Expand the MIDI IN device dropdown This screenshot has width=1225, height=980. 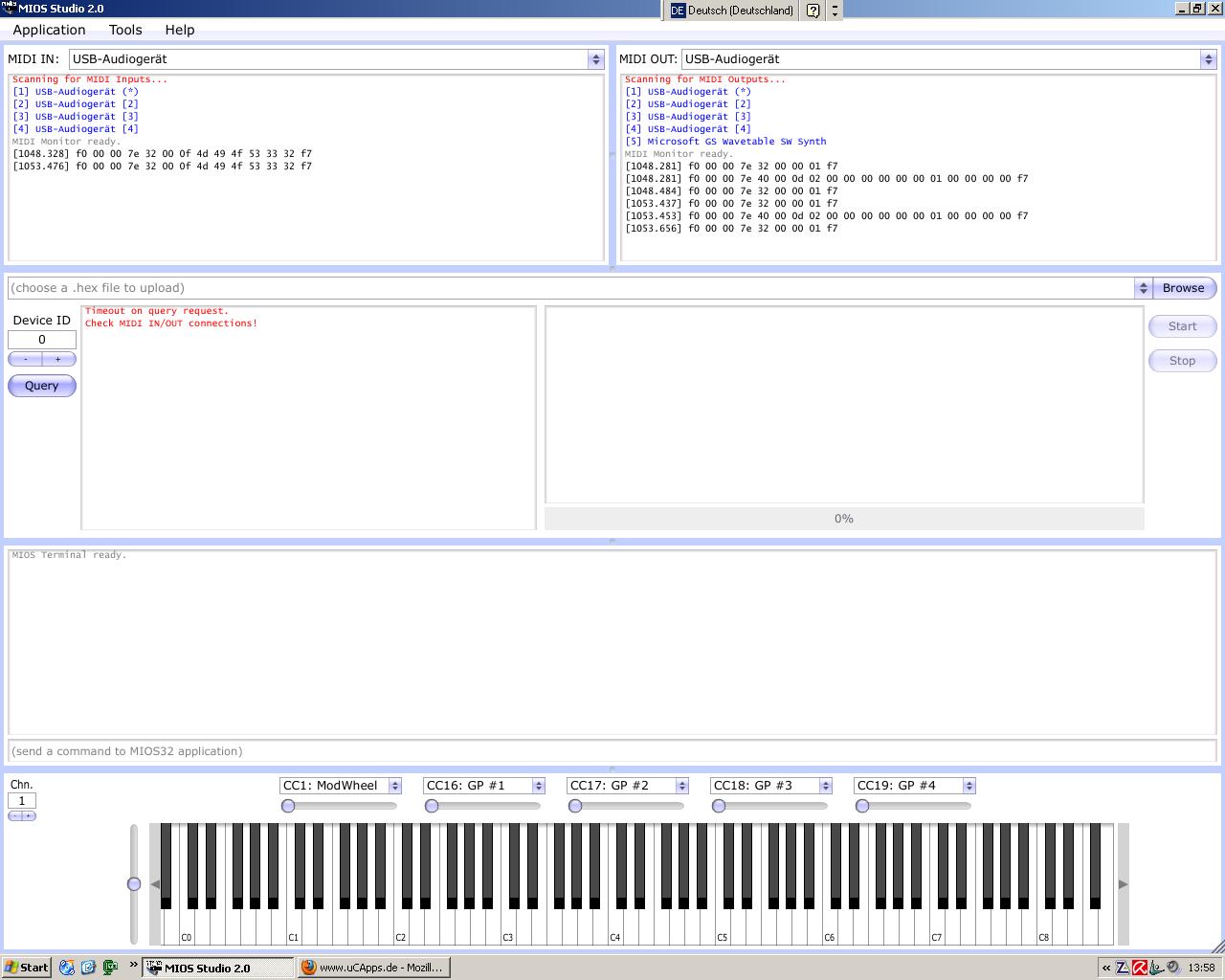(595, 59)
